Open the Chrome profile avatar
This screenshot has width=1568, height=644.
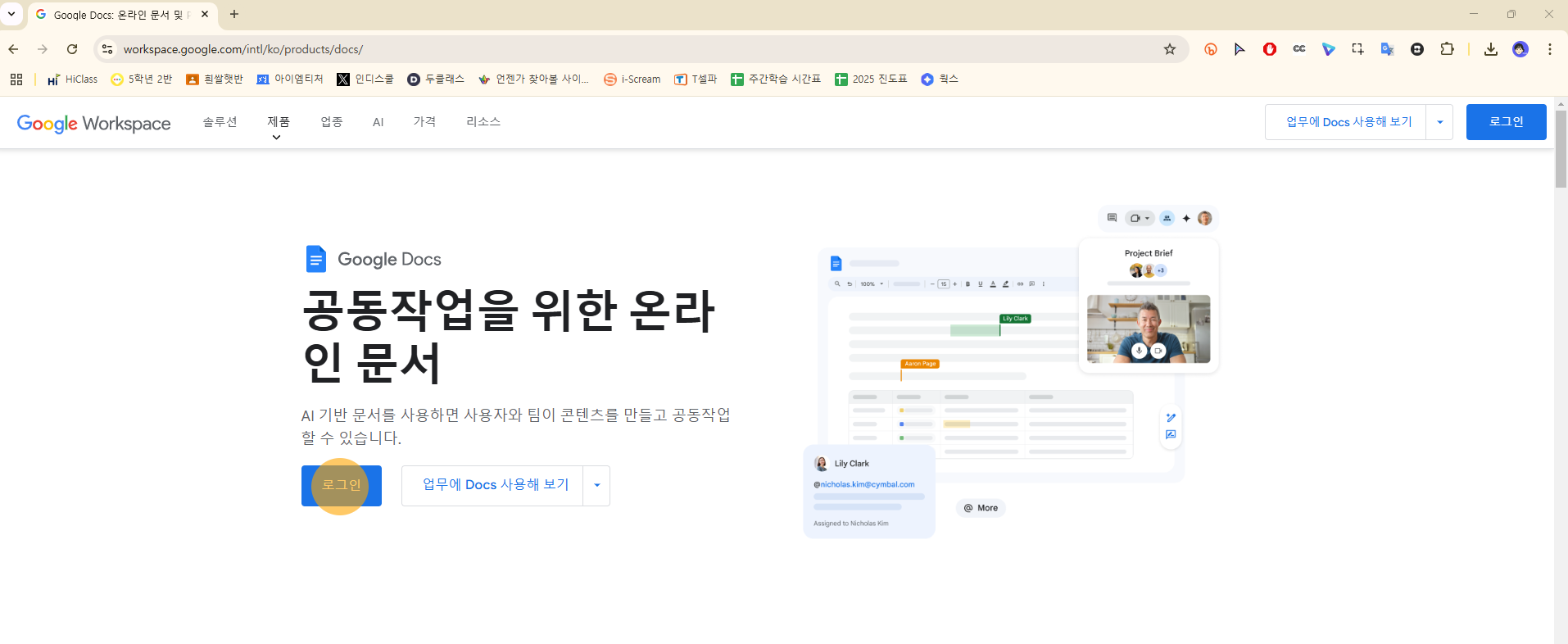[x=1520, y=49]
